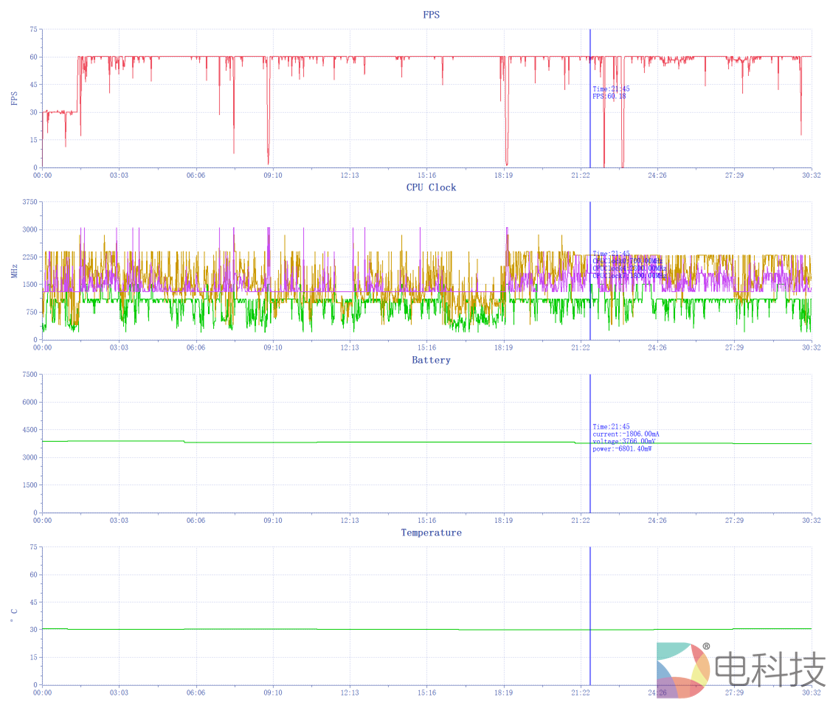Click the blue time cursor in FPS chart
The width and height of the screenshot is (830, 705).
coord(590,130)
